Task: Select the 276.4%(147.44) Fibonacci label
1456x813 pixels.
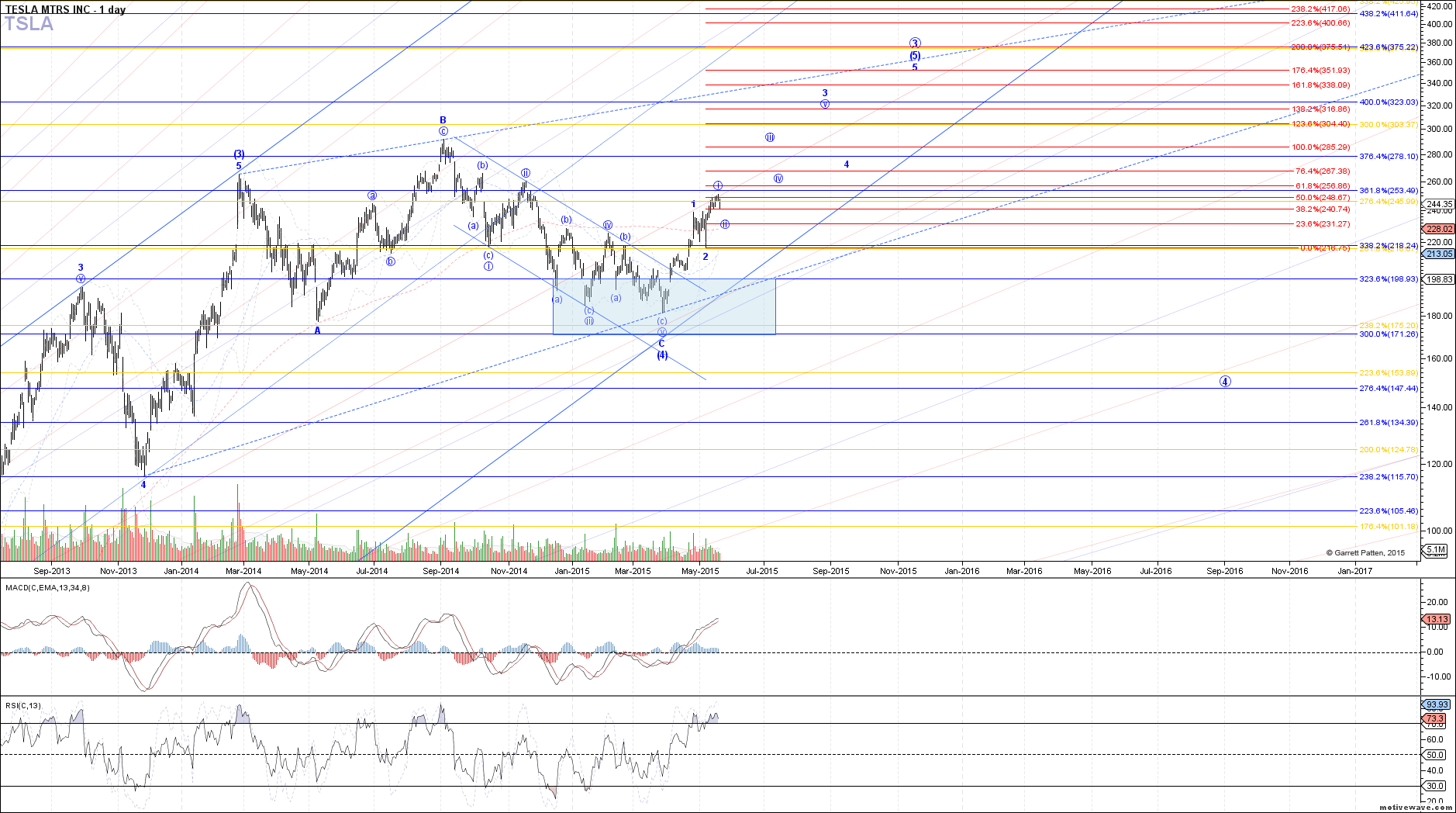Action: click(1389, 389)
